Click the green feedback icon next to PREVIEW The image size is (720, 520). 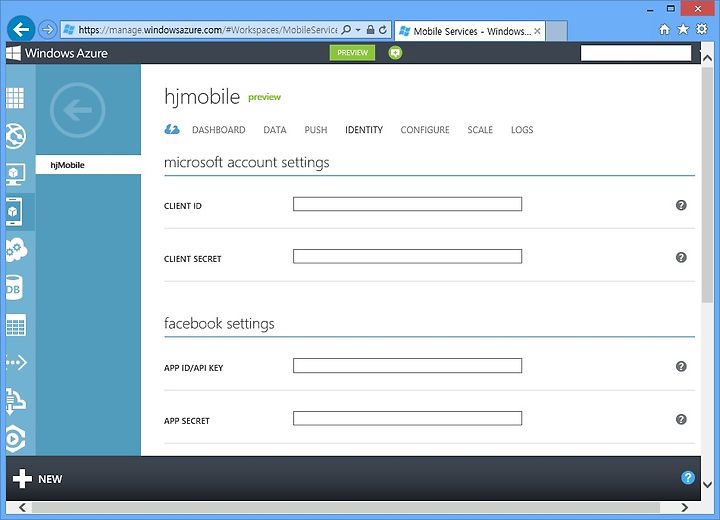coord(395,53)
